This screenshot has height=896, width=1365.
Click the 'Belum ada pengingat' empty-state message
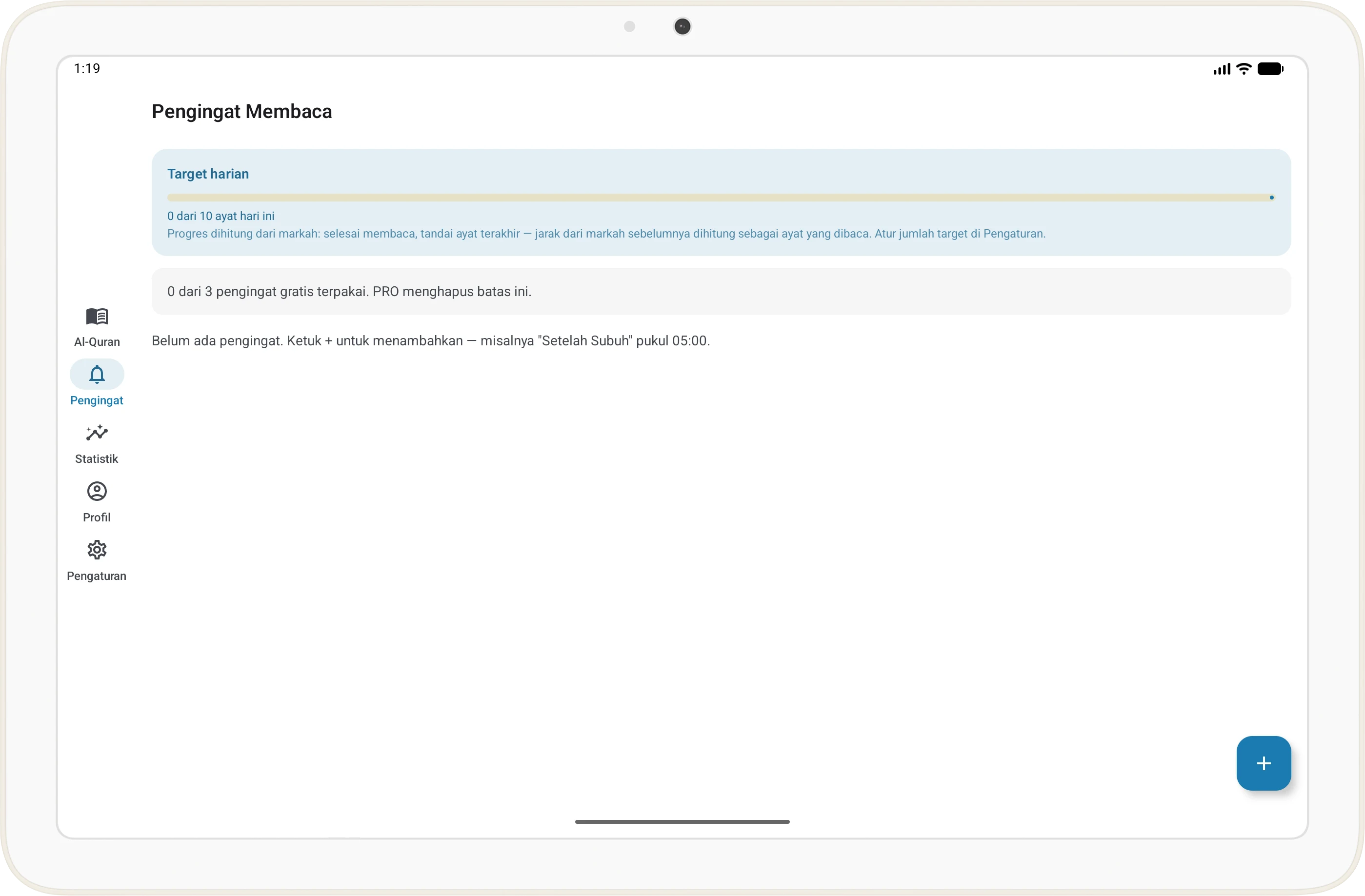coord(431,340)
